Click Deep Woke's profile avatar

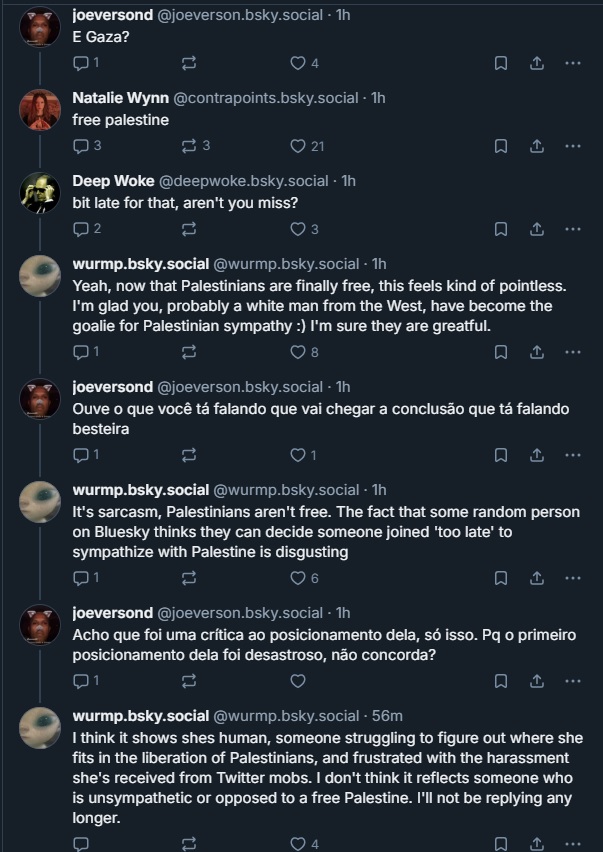coord(41,193)
